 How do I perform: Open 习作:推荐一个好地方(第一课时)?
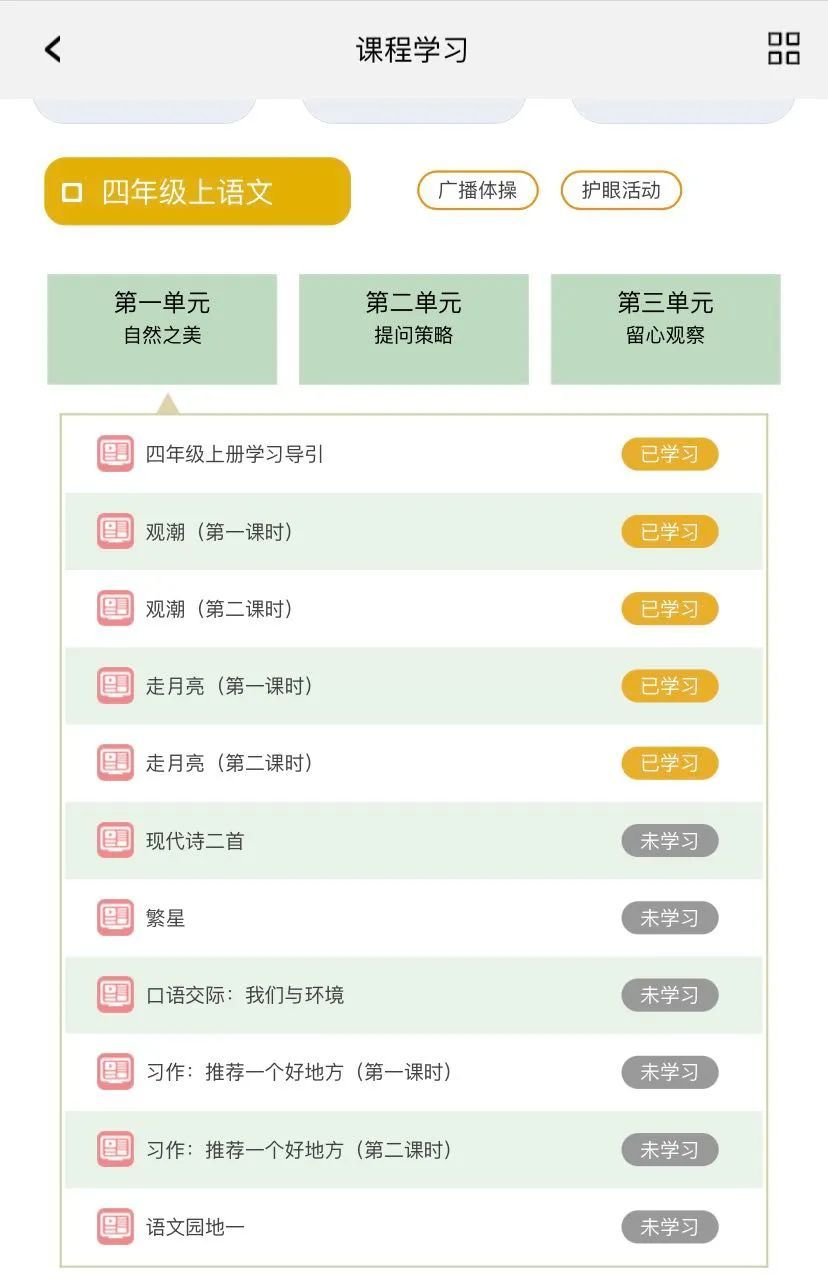(414, 1072)
